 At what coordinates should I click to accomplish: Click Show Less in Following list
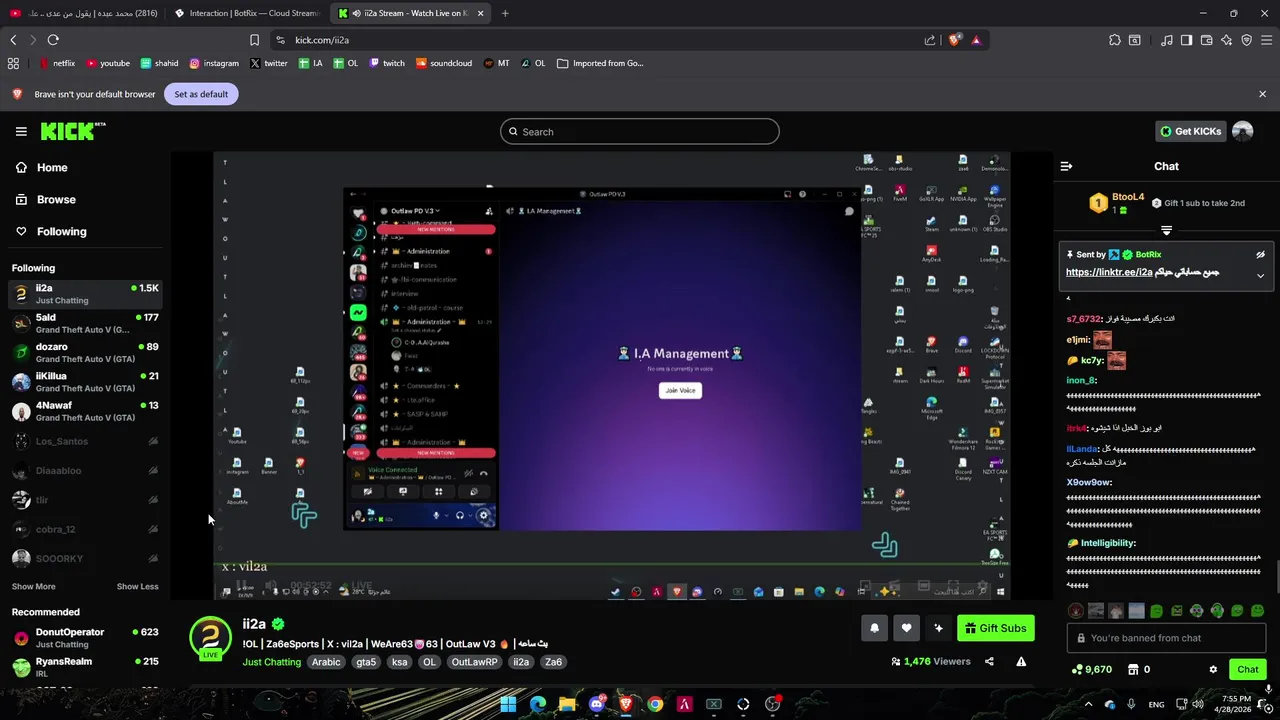point(137,586)
